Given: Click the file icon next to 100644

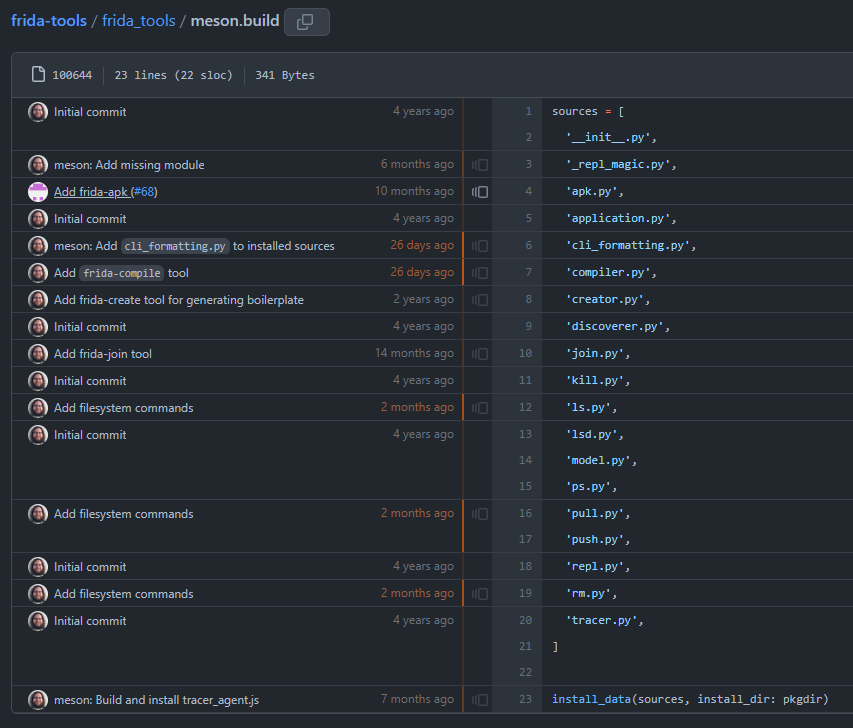Looking at the screenshot, I should [38, 75].
